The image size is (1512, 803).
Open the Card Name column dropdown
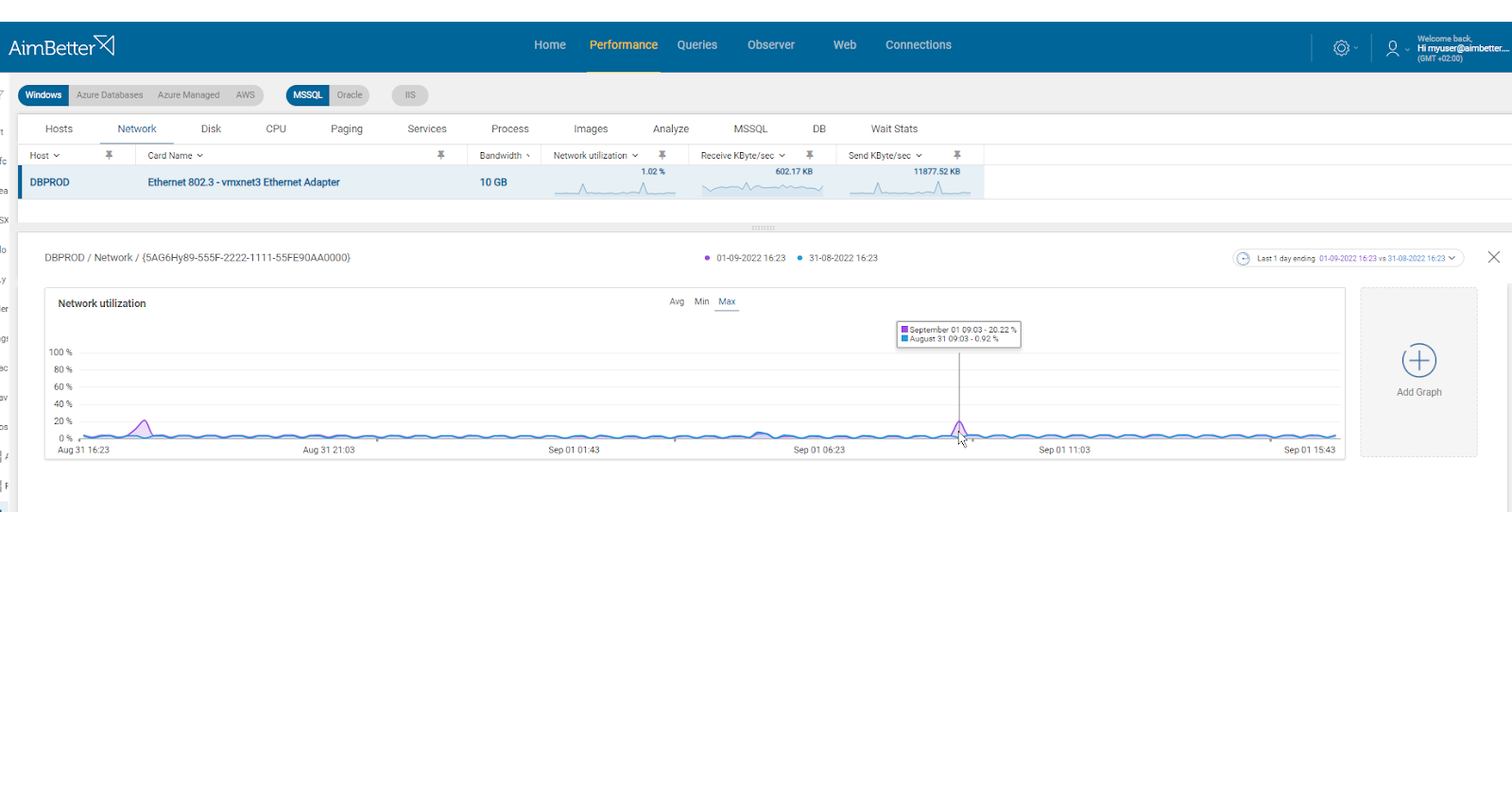pyautogui.click(x=199, y=156)
